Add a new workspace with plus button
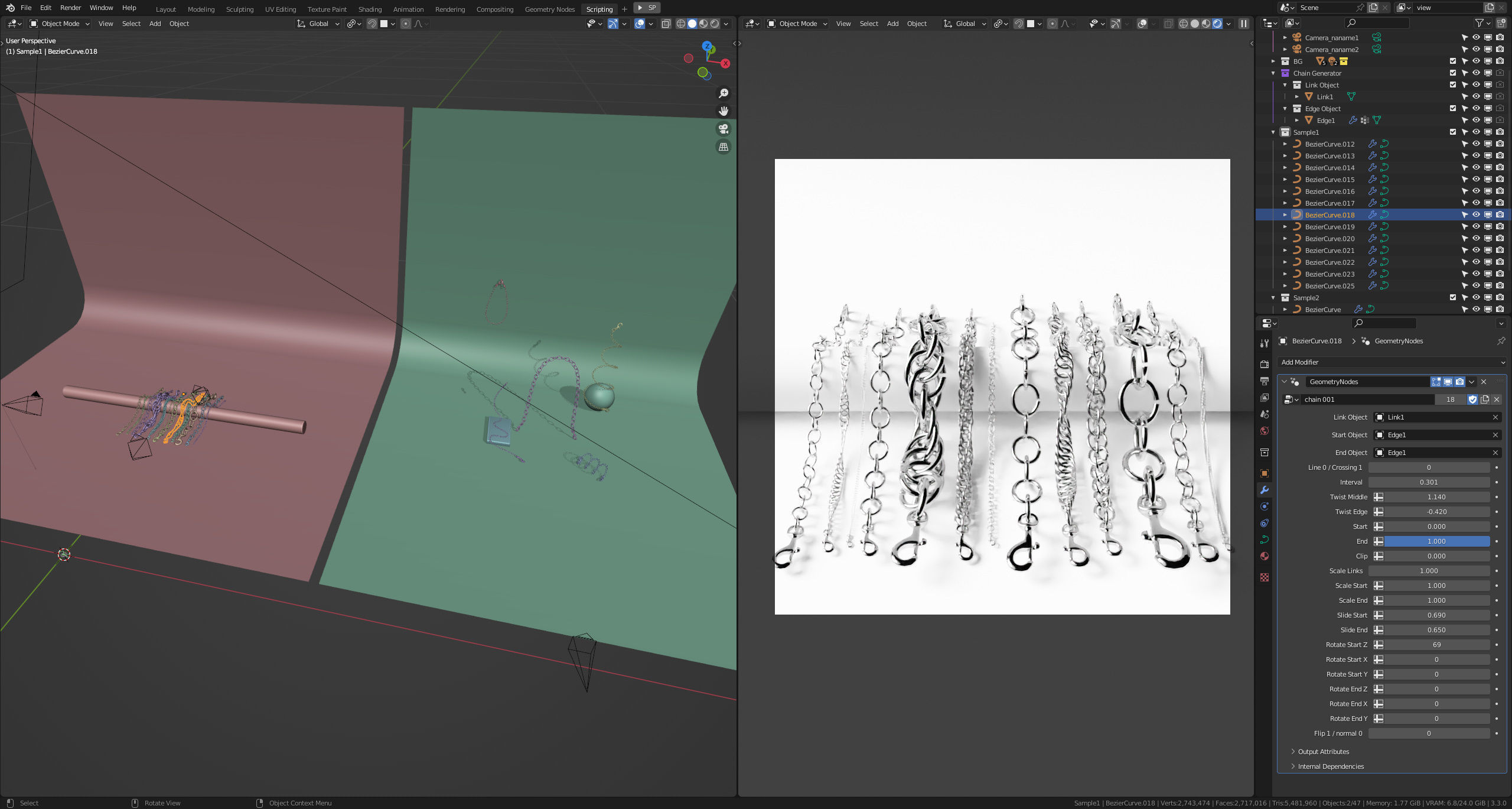This screenshot has height=809, width=1512. click(624, 9)
